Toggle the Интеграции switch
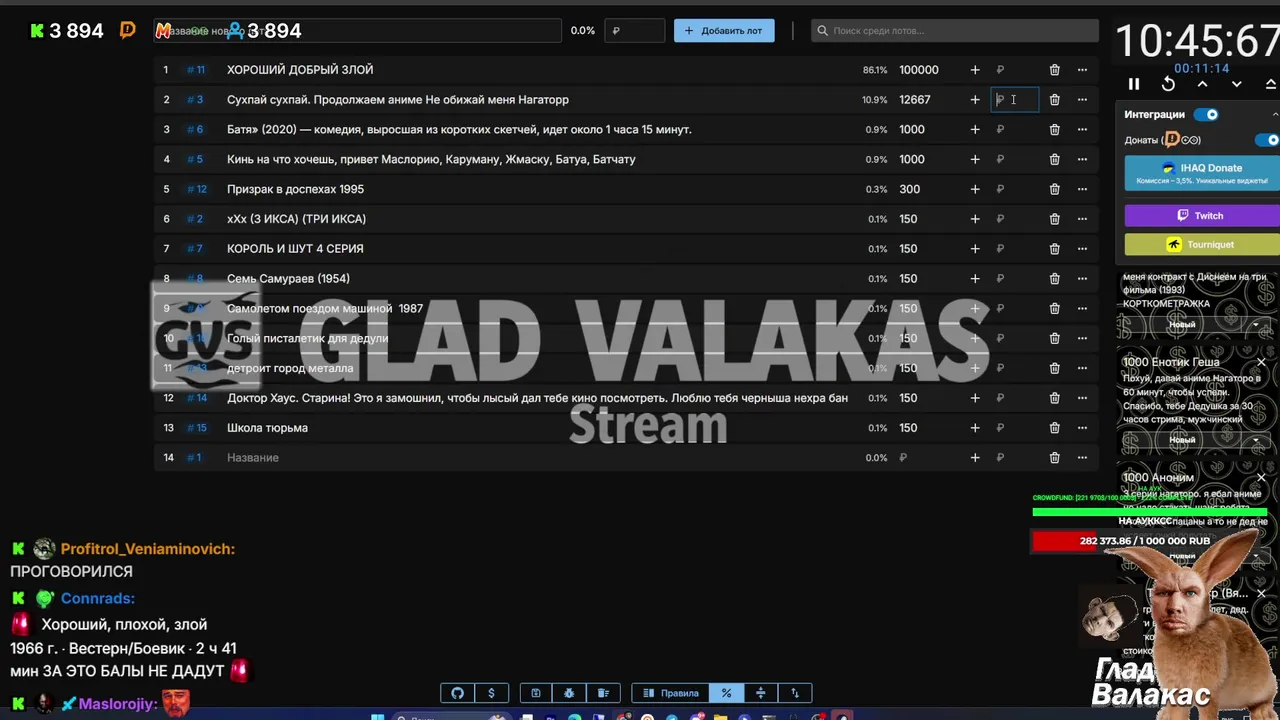Screen dimensions: 1280x720 tap(1206, 114)
